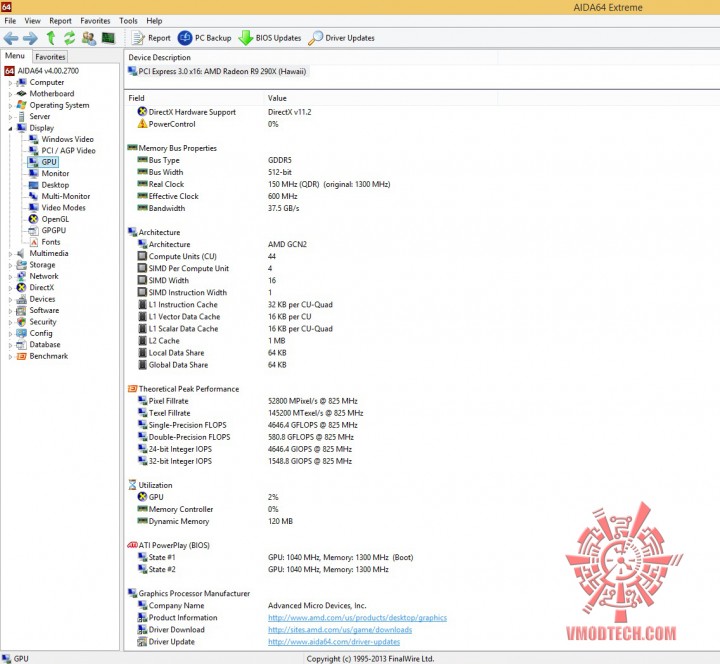Open Driver Updates from toolbar
The height and width of the screenshot is (664, 720).
pyautogui.click(x=342, y=38)
